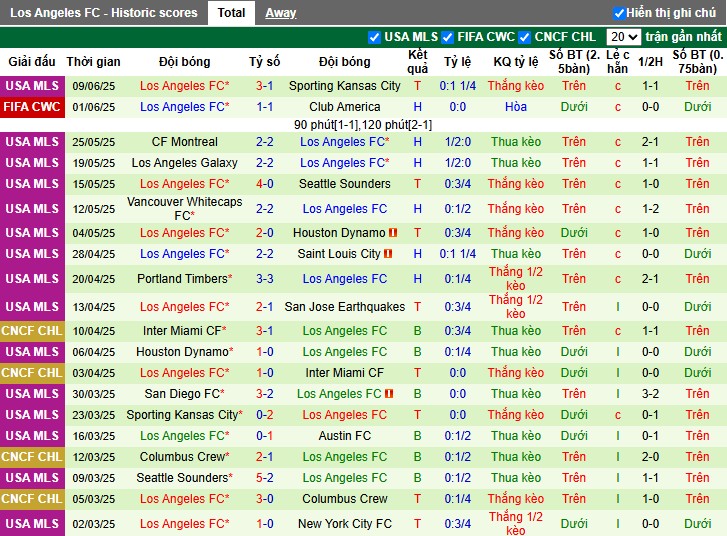Click the Thời gian column header

(x=94, y=62)
